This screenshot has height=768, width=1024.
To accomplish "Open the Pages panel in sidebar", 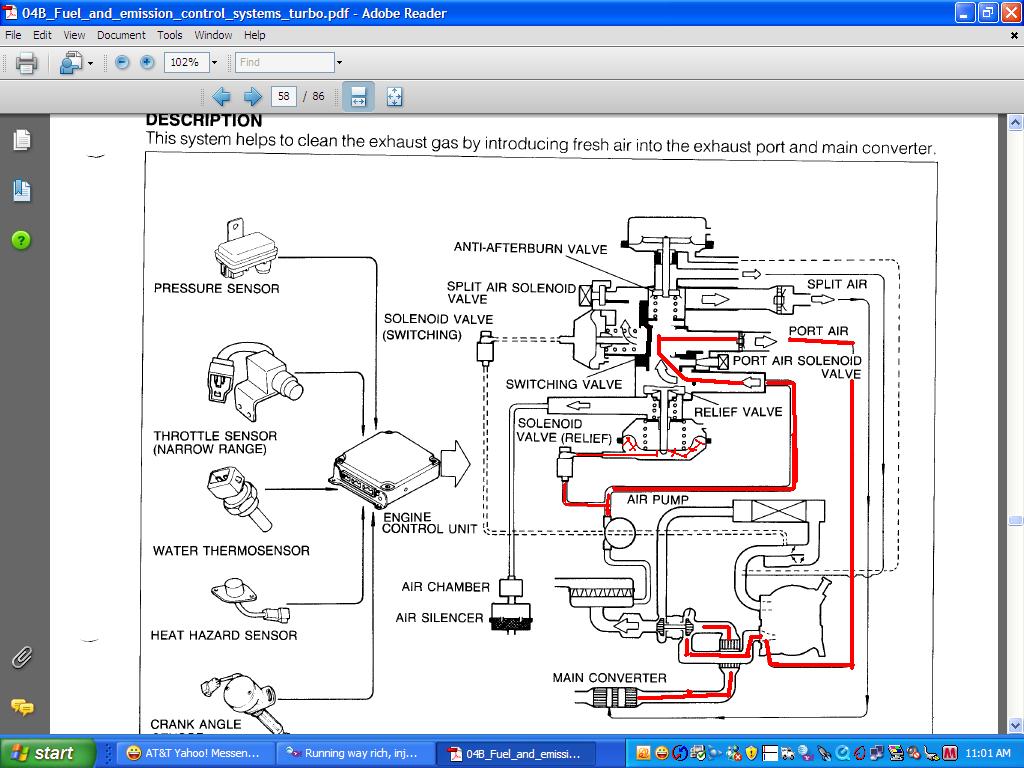I will click(x=22, y=139).
